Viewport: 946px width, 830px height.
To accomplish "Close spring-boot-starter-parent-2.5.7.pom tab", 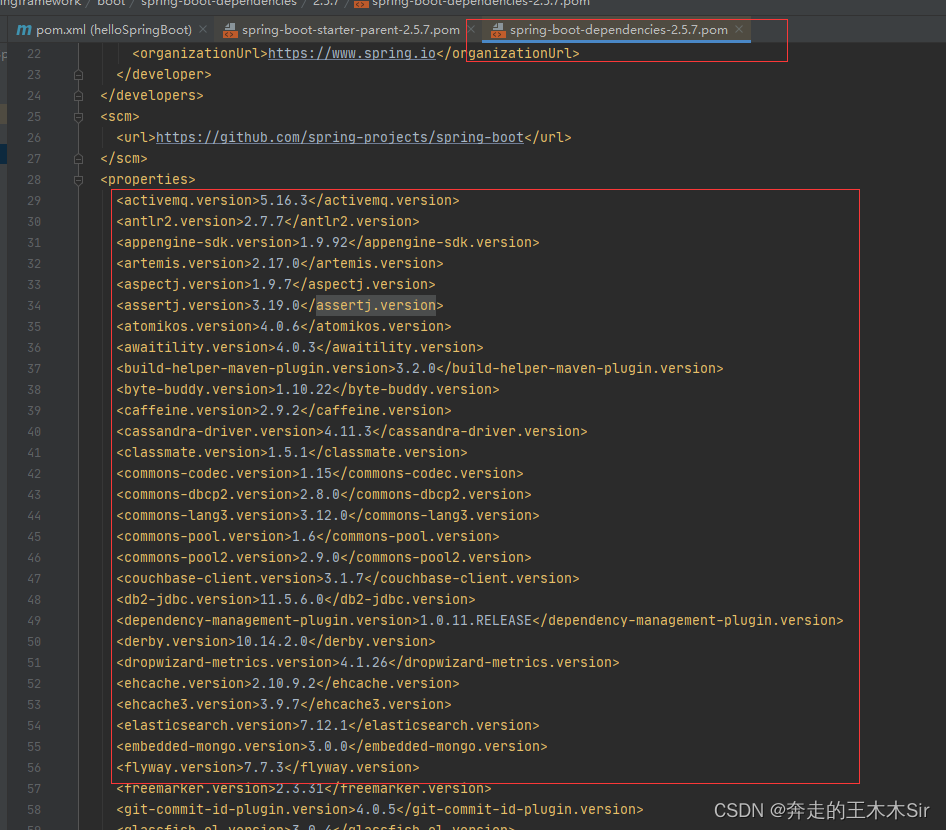I will [471, 29].
